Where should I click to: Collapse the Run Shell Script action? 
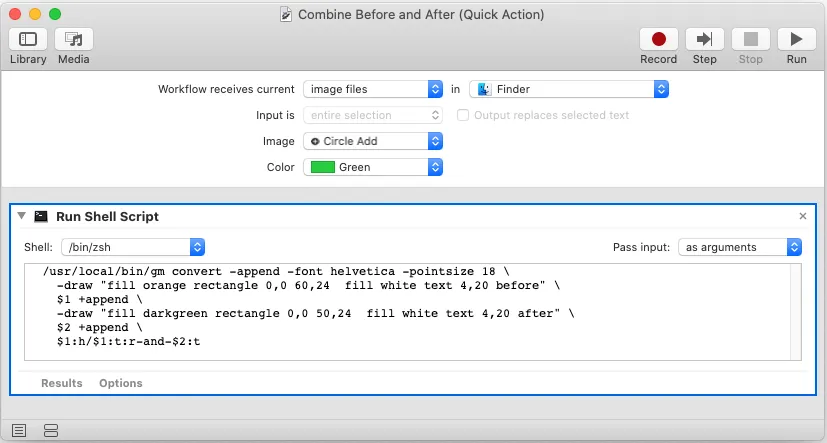tap(22, 216)
